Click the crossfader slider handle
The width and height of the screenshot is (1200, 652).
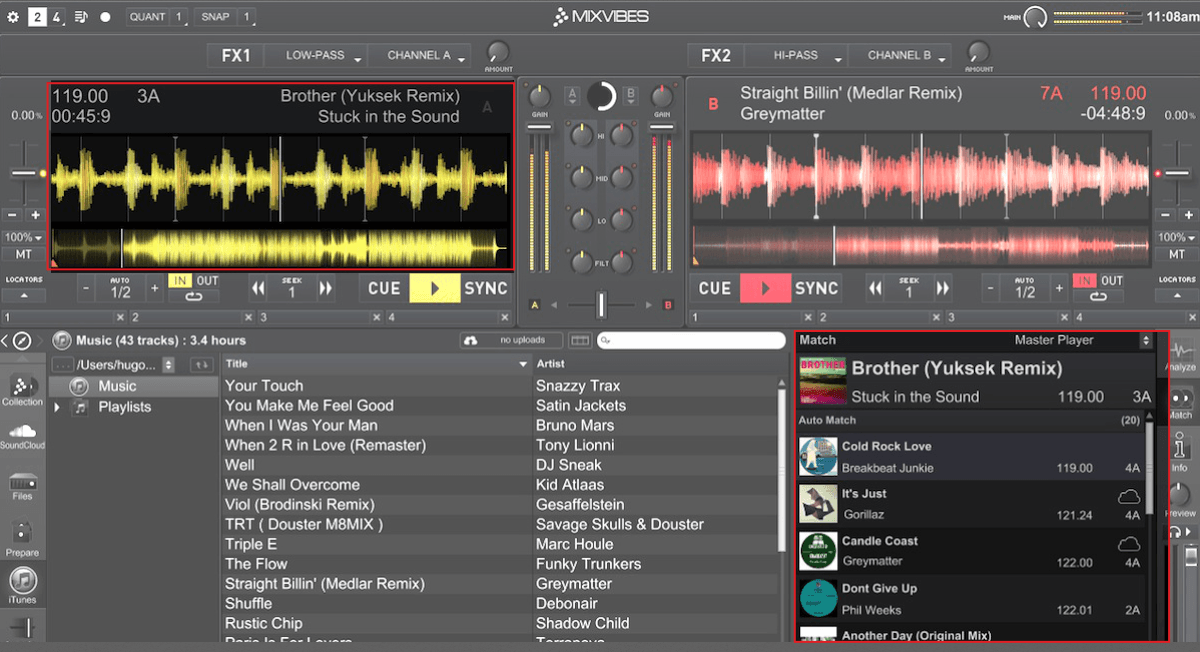click(601, 305)
